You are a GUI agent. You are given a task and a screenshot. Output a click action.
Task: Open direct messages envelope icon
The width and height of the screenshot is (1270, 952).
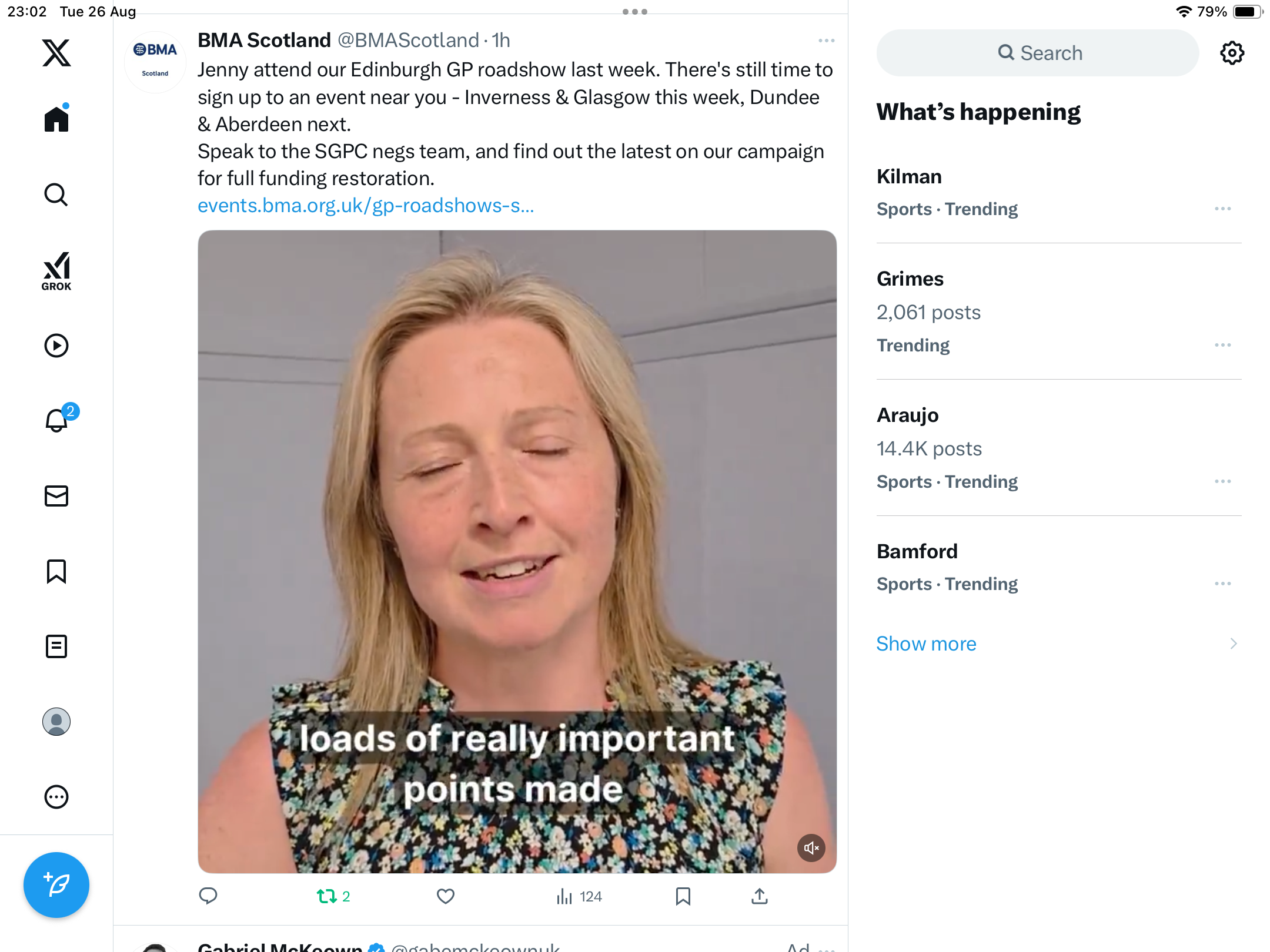[x=56, y=496]
